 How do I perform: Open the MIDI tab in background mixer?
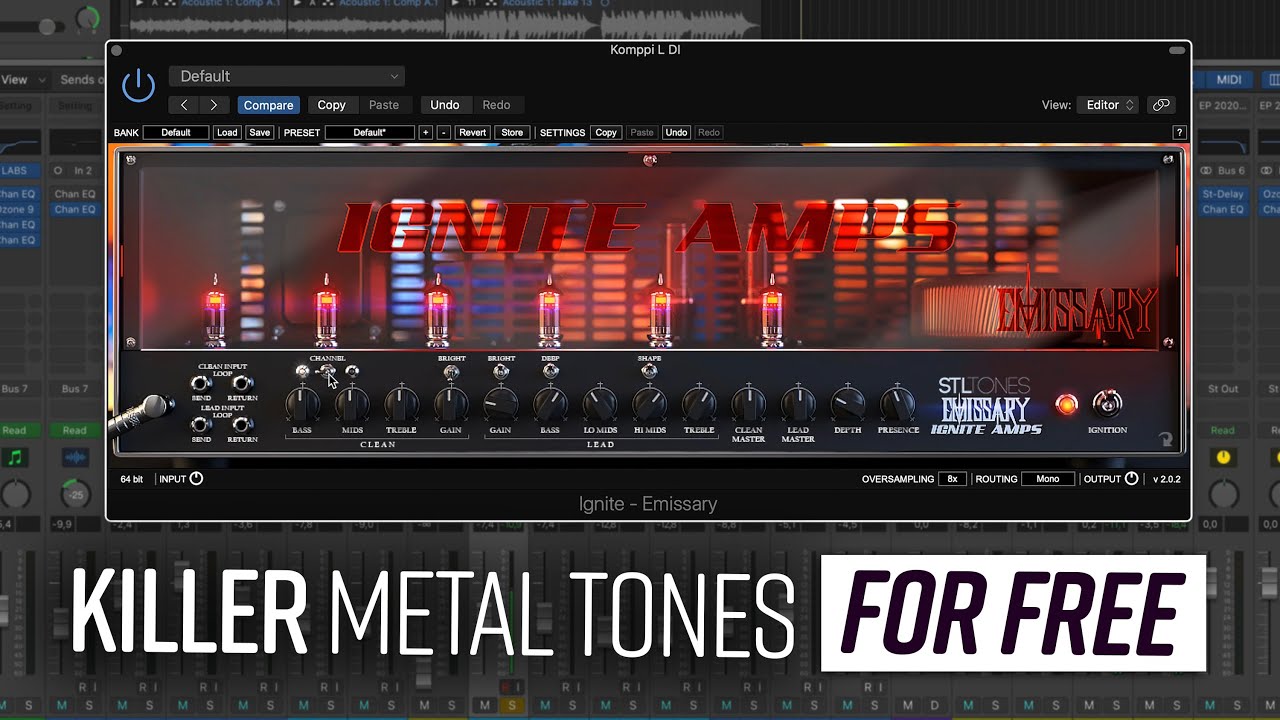coord(1229,80)
